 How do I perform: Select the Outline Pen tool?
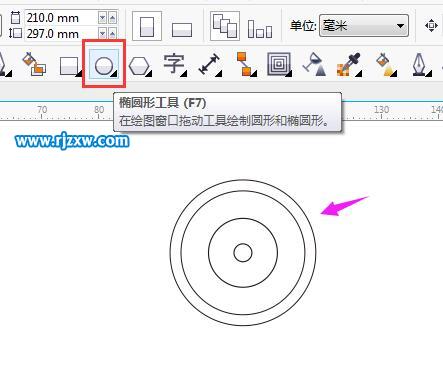[420, 65]
